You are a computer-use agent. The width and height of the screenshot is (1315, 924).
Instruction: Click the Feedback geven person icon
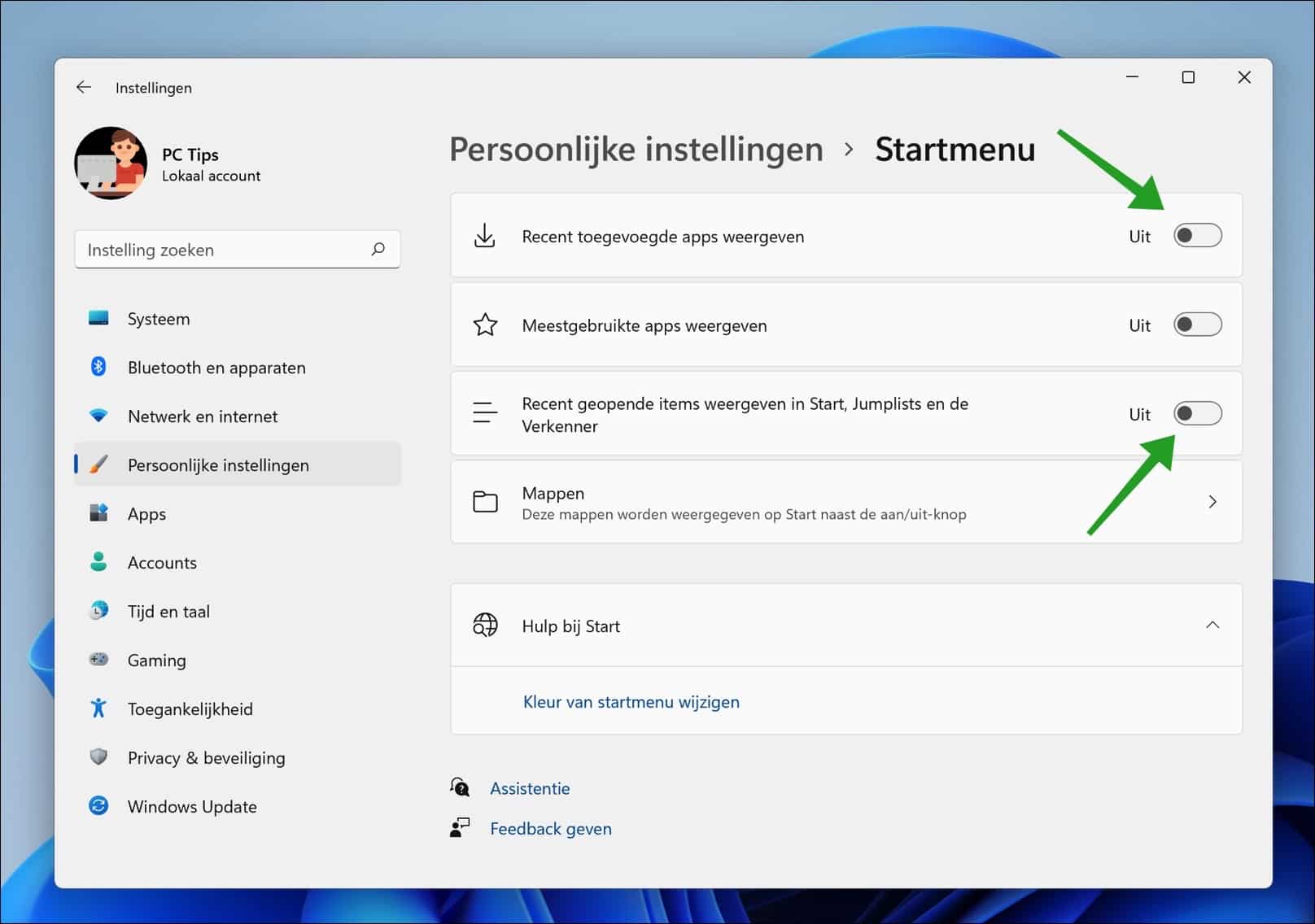click(460, 828)
